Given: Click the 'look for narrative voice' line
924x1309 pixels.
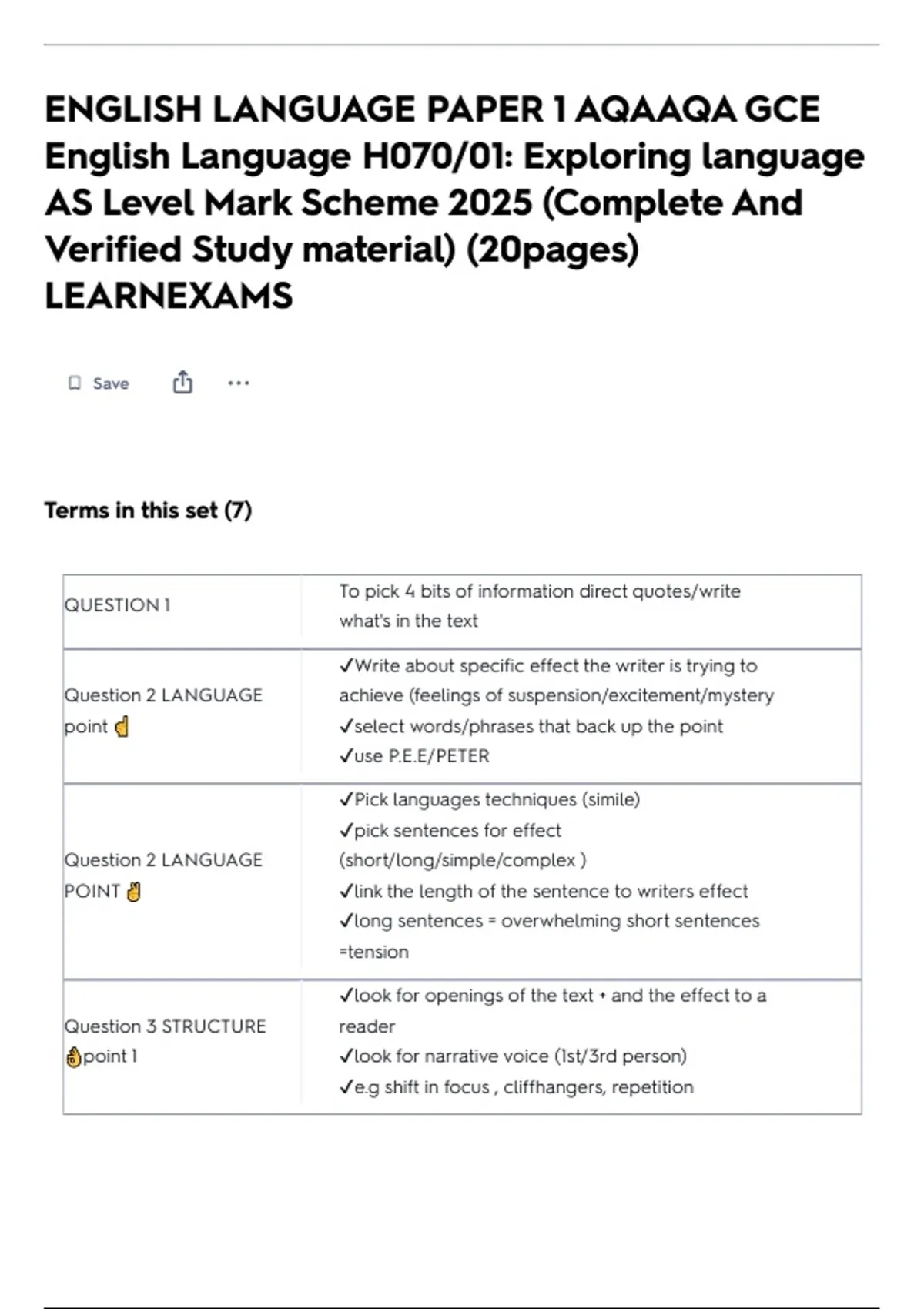Looking at the screenshot, I should [519, 1056].
